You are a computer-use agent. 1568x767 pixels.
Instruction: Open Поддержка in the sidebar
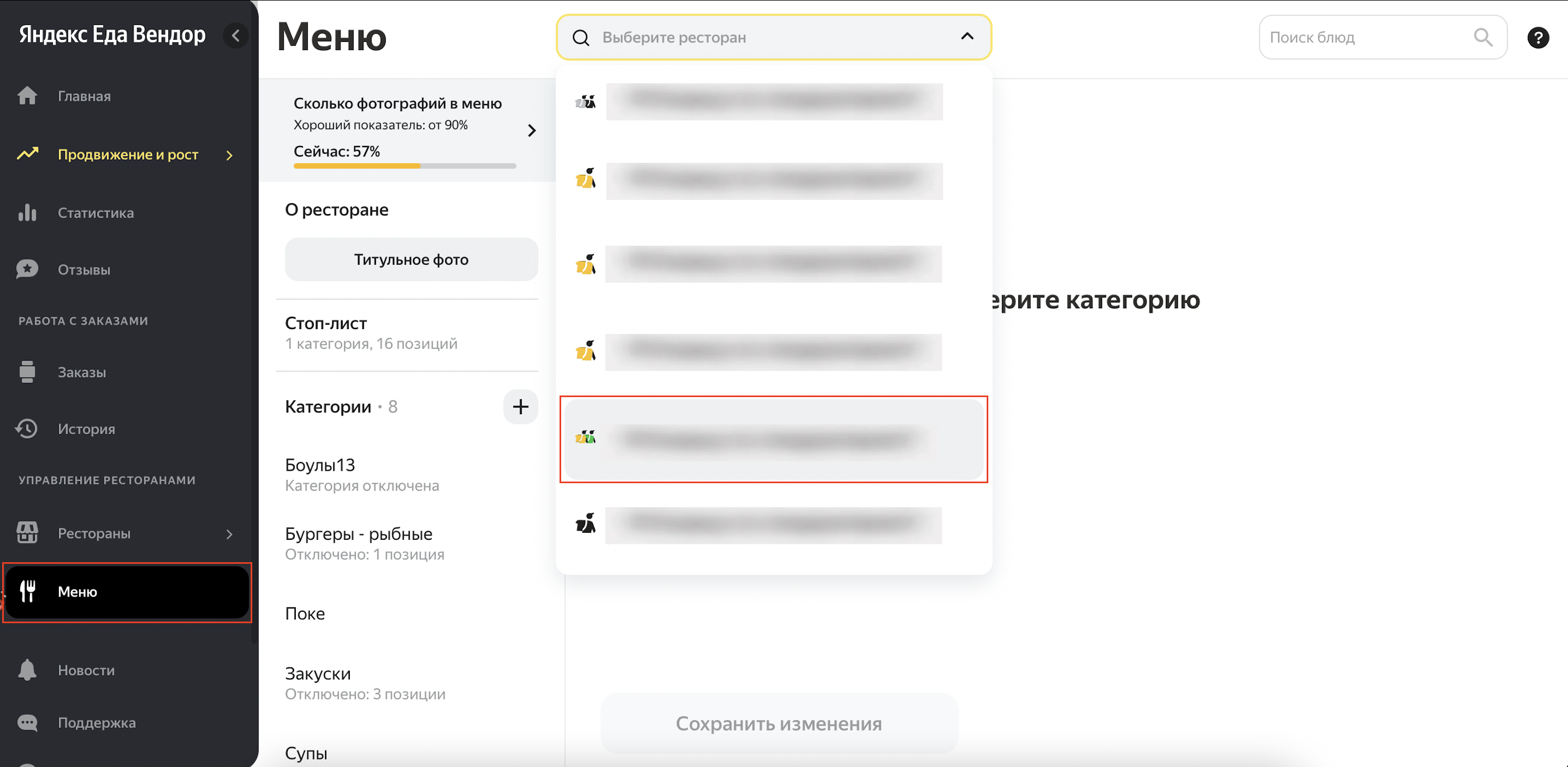click(96, 722)
